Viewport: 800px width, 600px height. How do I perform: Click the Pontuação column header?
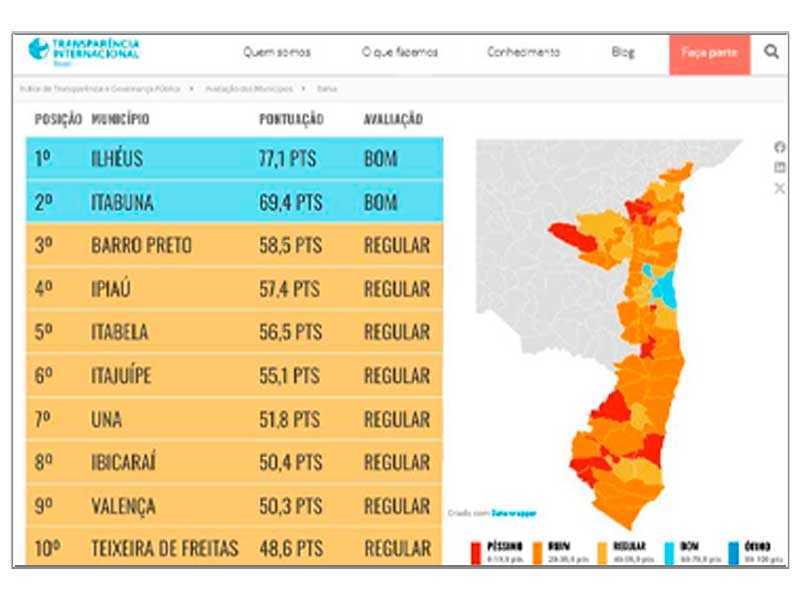(x=291, y=119)
